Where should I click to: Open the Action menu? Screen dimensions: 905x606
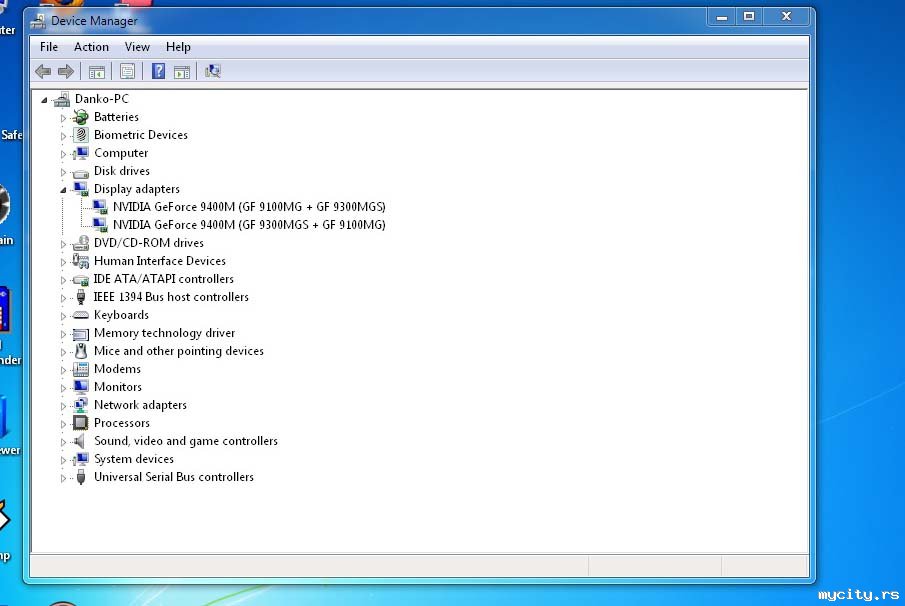coord(91,47)
